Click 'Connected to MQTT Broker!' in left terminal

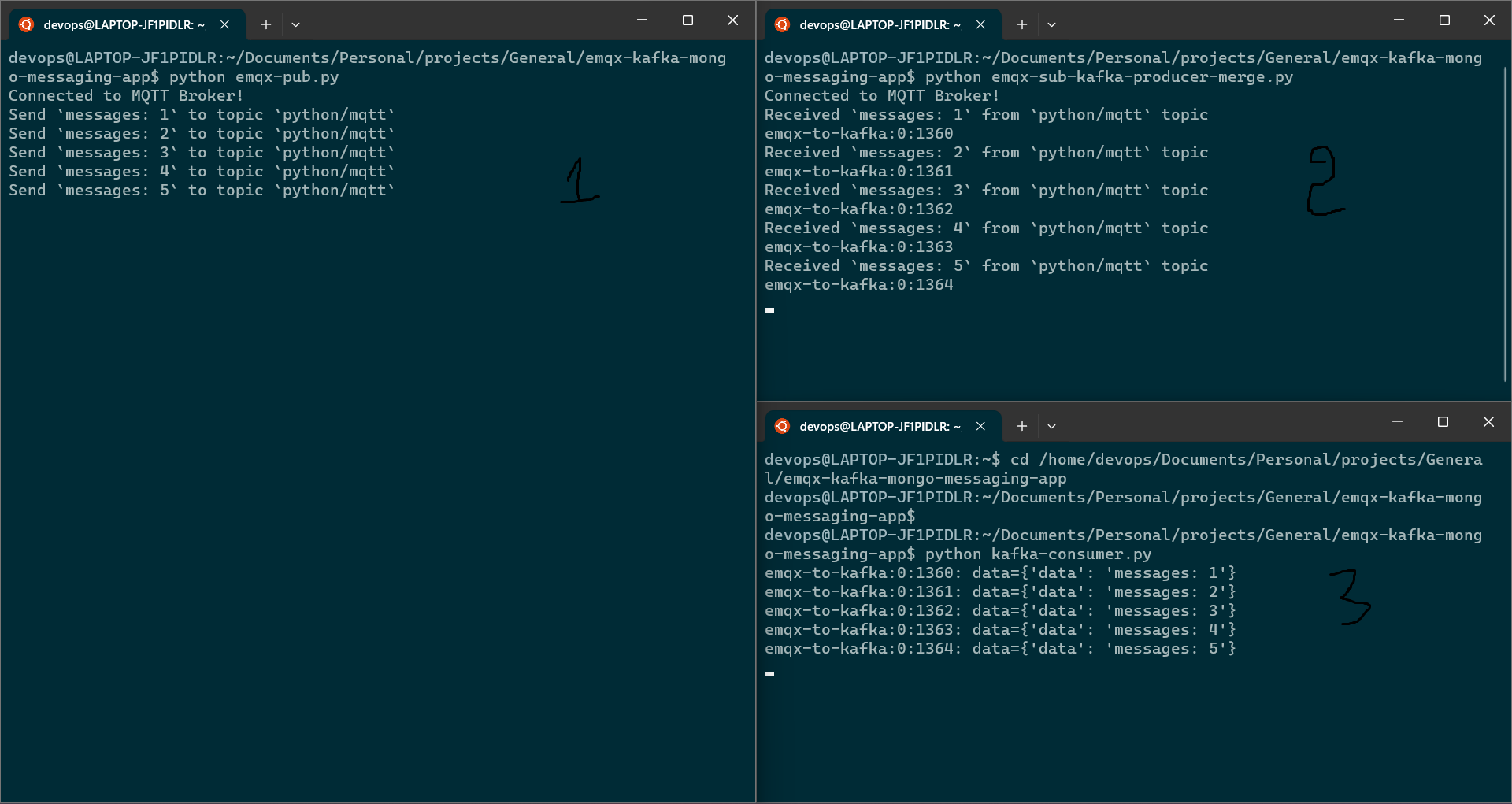coord(126,96)
